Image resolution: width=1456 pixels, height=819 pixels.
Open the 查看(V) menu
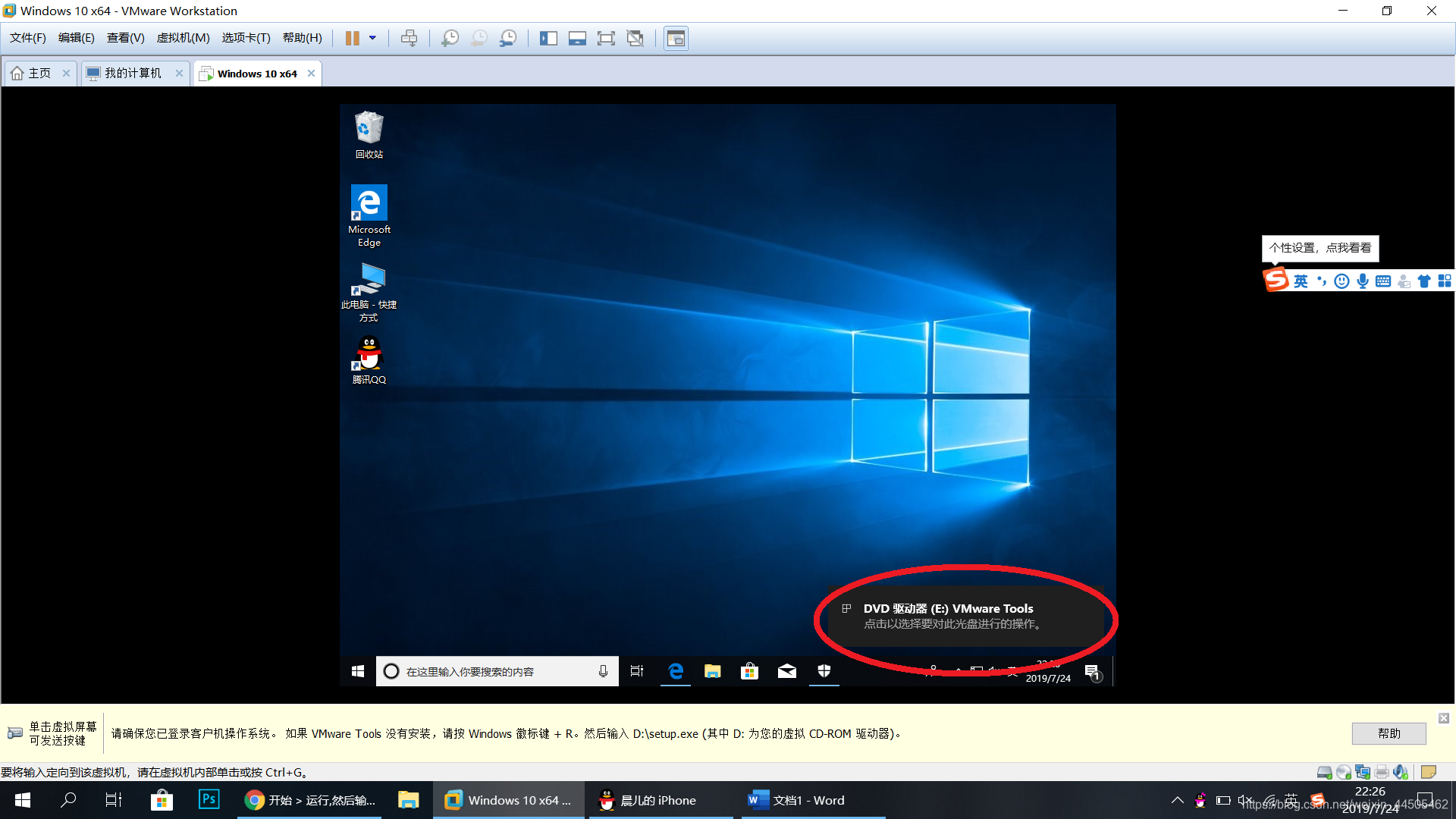point(126,38)
